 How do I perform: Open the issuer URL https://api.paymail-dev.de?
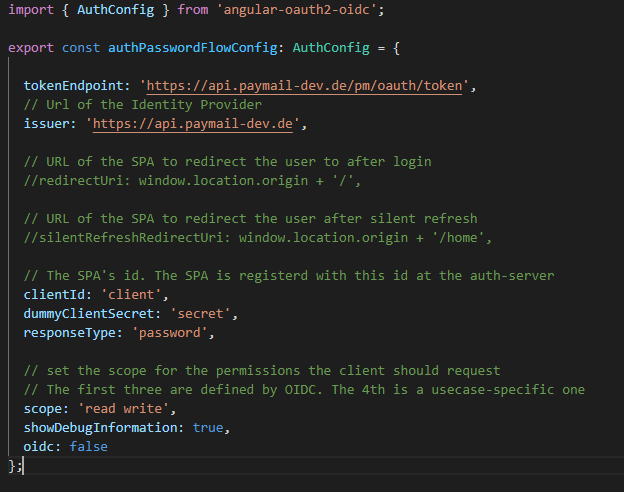click(x=193, y=124)
